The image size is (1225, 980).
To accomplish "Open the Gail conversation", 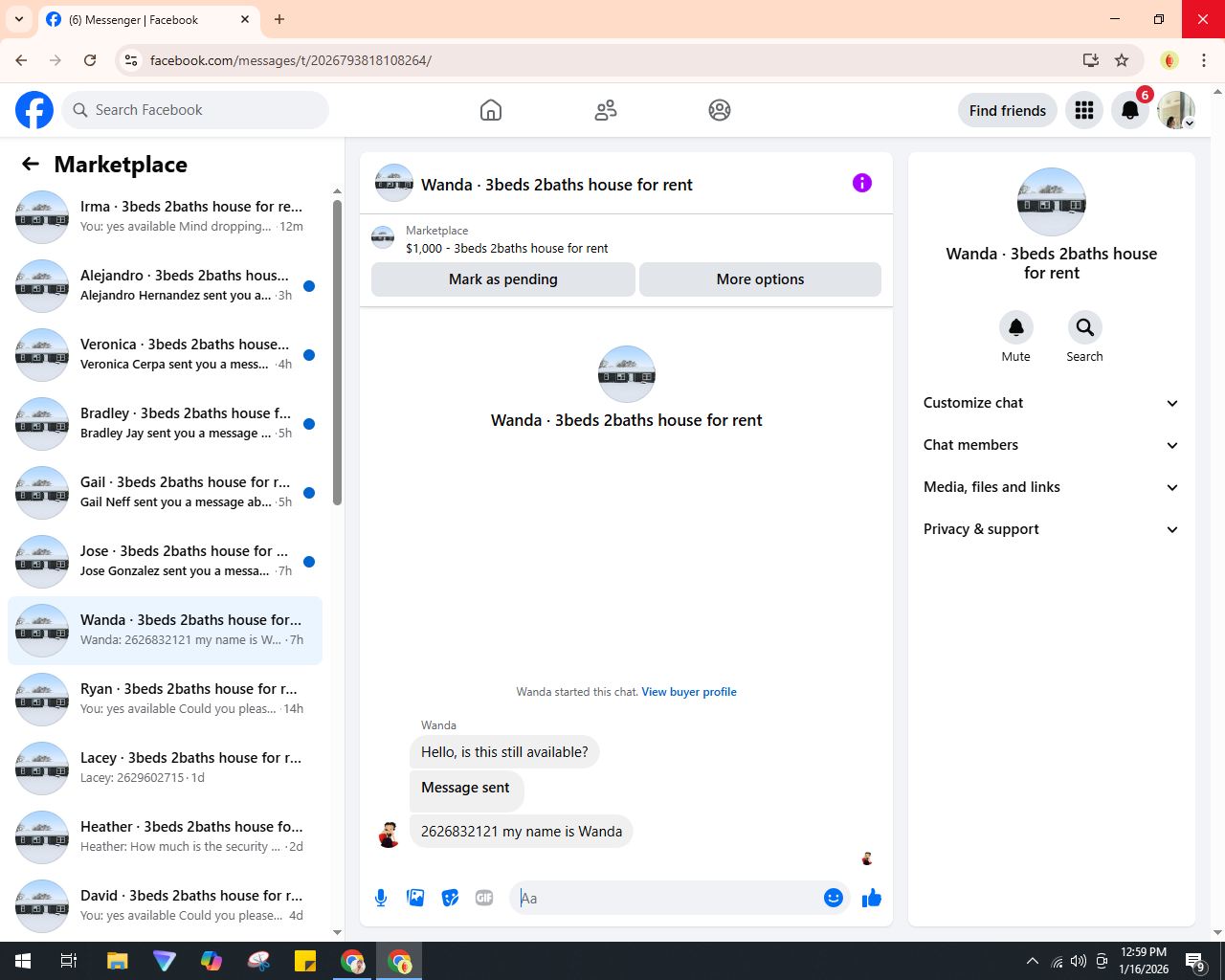I will (165, 493).
